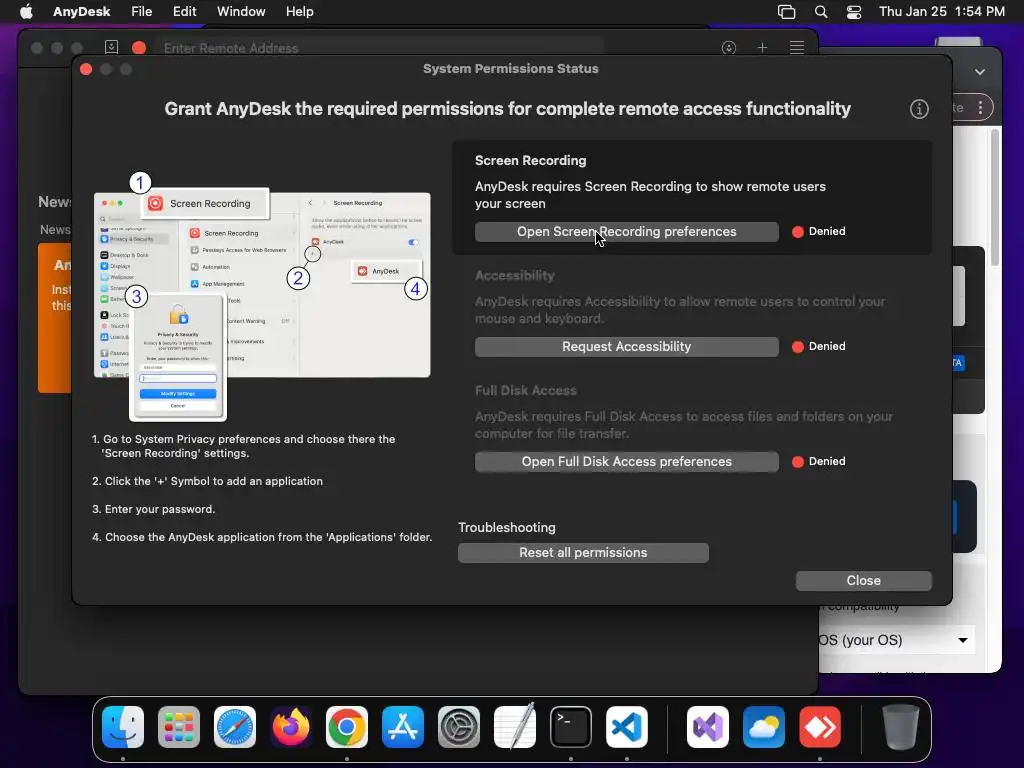The width and height of the screenshot is (1024, 768).
Task: Open Safari from the Dock
Action: pyautogui.click(x=235, y=727)
